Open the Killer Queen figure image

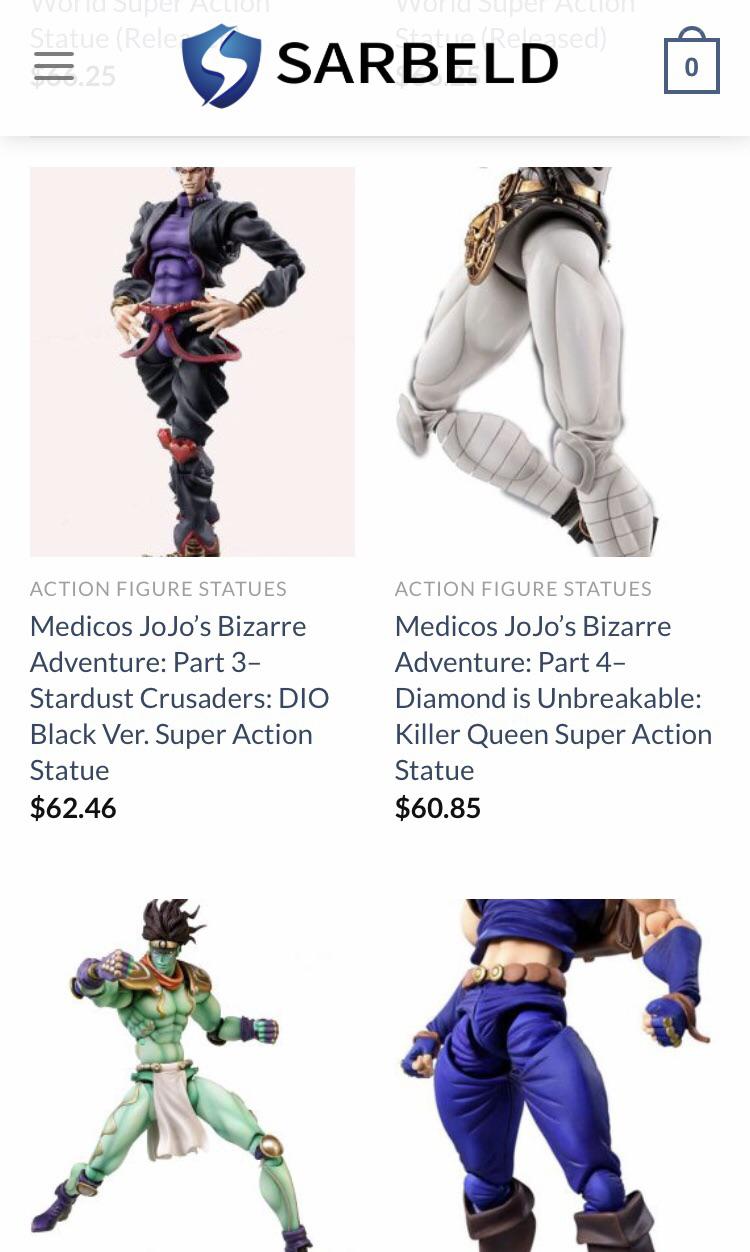[x=557, y=361]
